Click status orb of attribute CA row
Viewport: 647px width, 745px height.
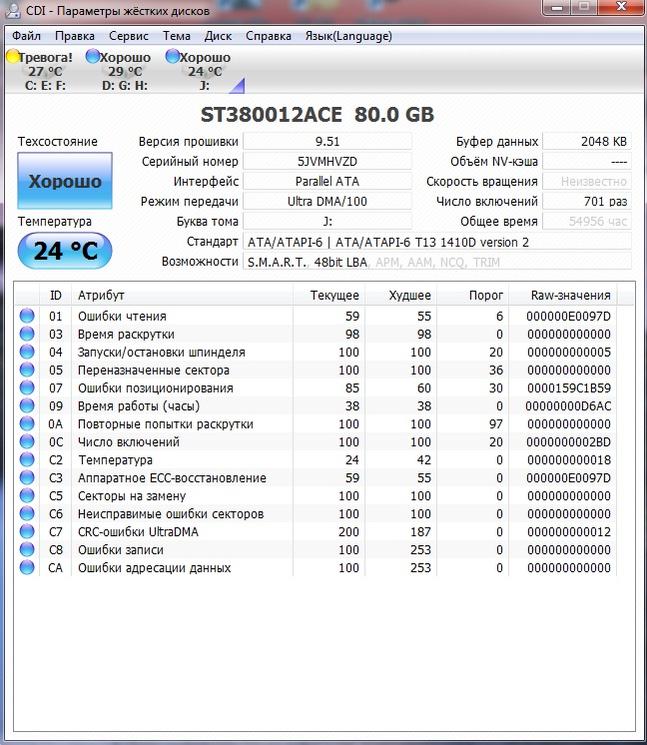(27, 567)
